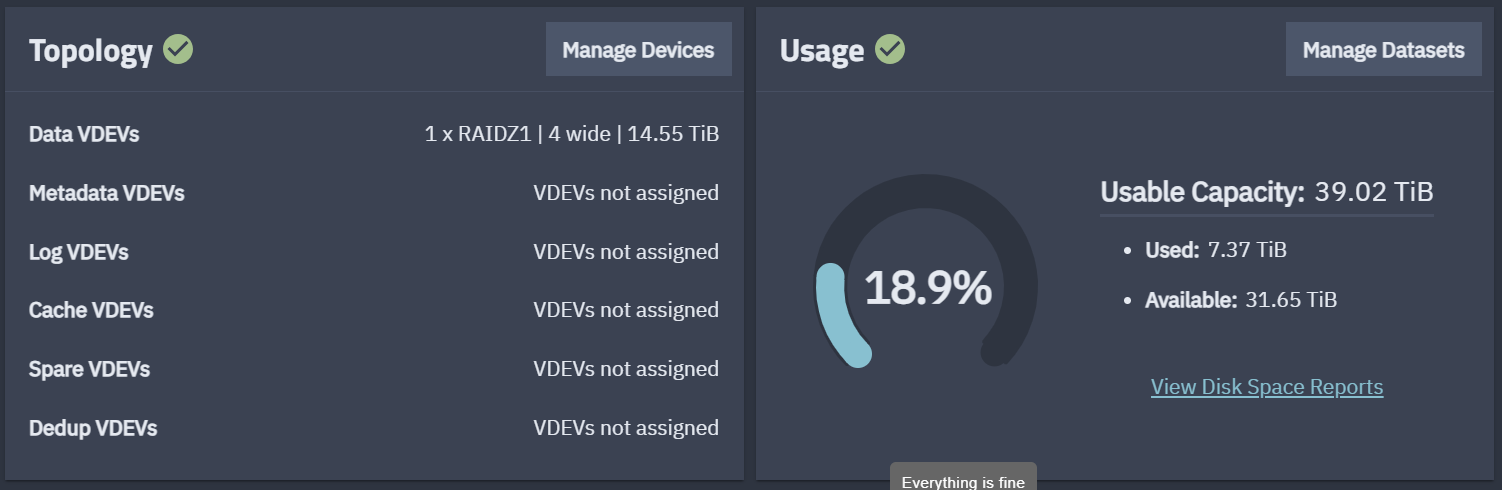Screen dimensions: 1502x490
Task: Click the Spare VDEVs label
Action: 89,369
